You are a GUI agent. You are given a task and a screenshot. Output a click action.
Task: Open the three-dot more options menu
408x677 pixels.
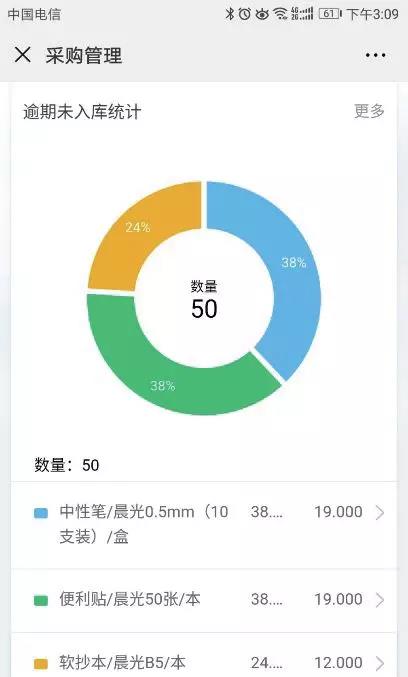[375, 55]
